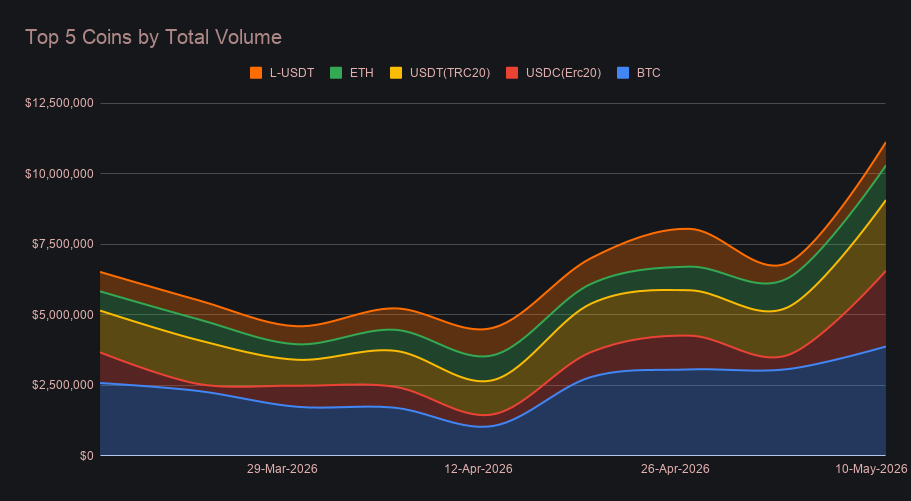Select the L-USDT legend label
The height and width of the screenshot is (501, 911).
pyautogui.click(x=292, y=73)
